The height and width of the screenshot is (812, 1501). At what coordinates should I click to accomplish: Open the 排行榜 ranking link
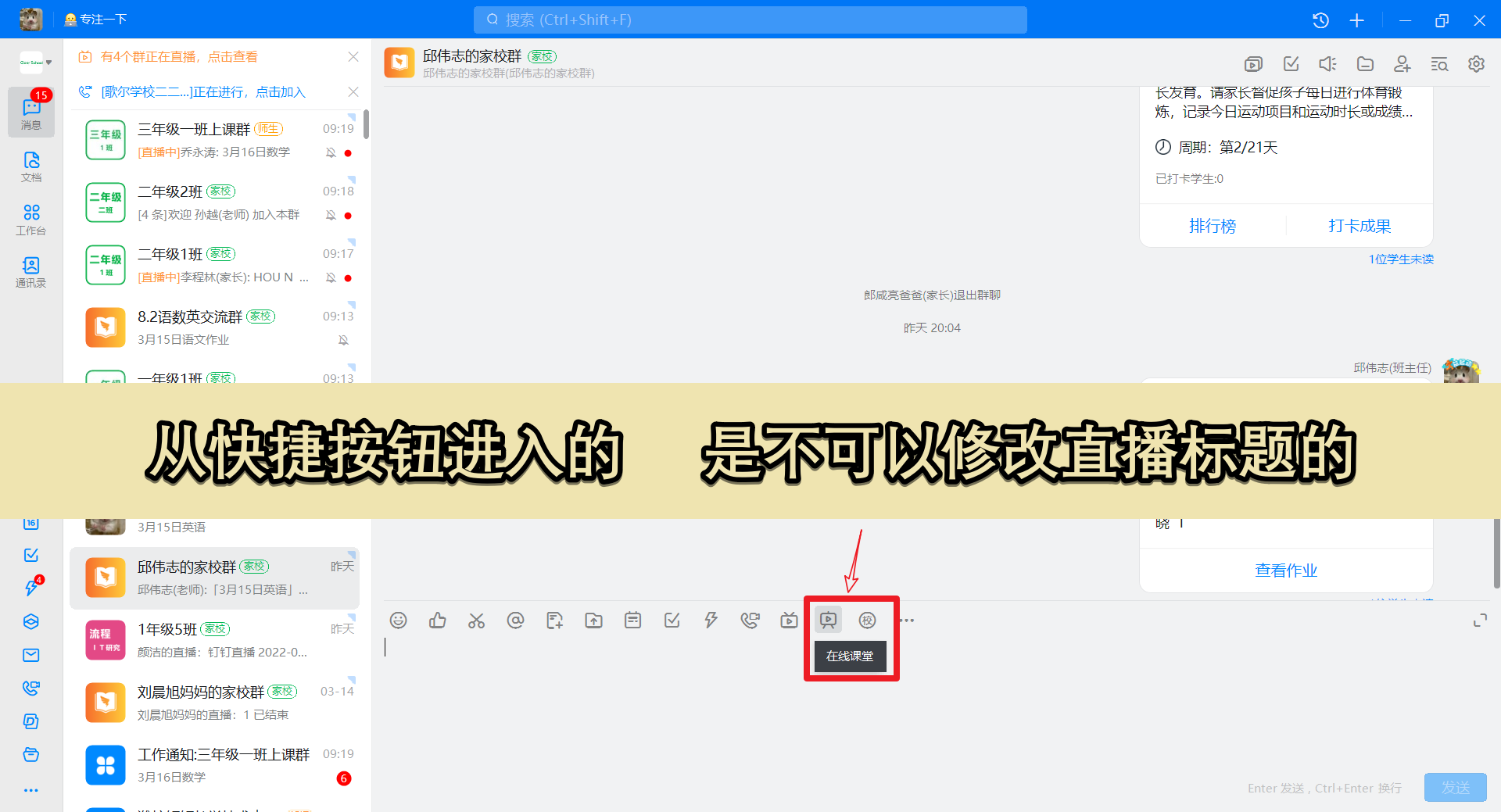(1213, 226)
